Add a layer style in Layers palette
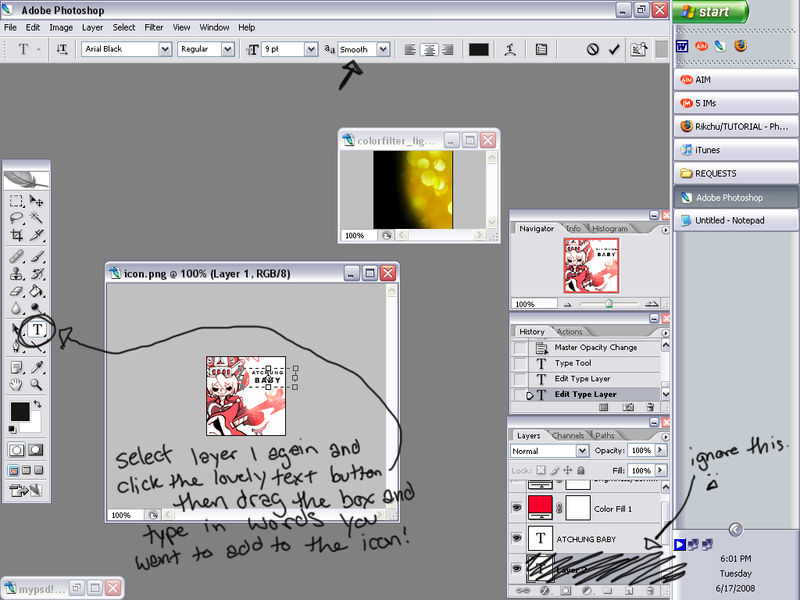 544,591
